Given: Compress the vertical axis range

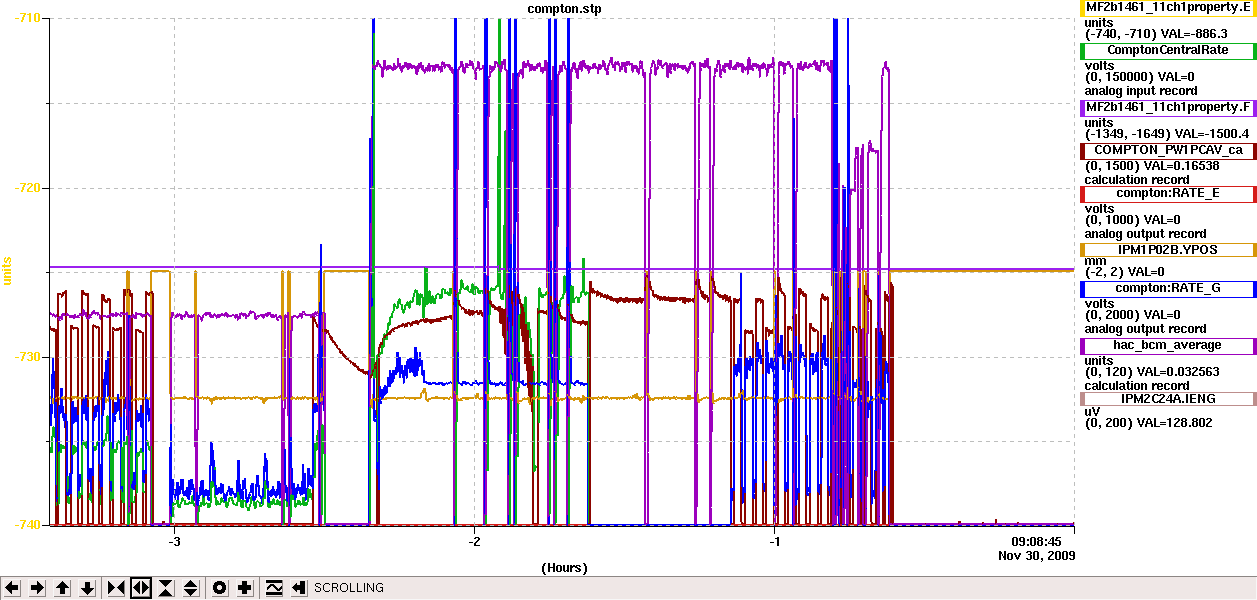Looking at the screenshot, I should (x=166, y=588).
